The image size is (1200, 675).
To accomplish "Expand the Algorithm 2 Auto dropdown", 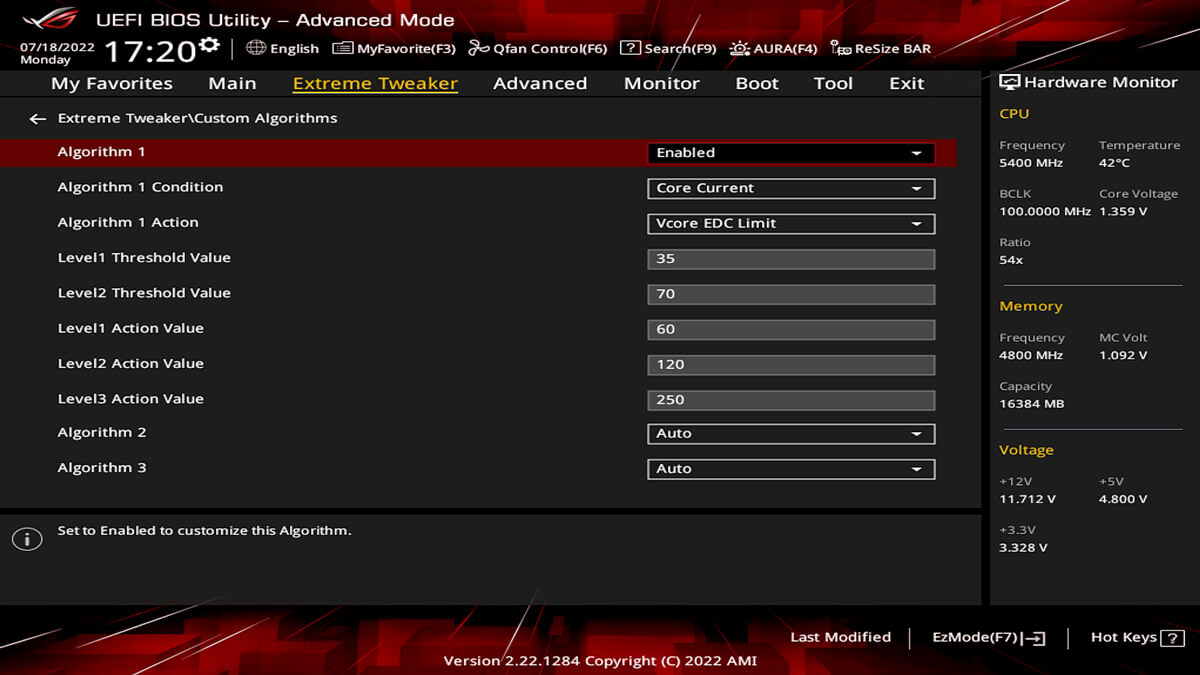I will [x=790, y=434].
